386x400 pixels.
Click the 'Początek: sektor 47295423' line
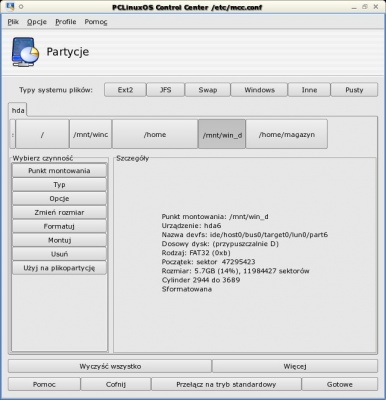click(x=209, y=262)
